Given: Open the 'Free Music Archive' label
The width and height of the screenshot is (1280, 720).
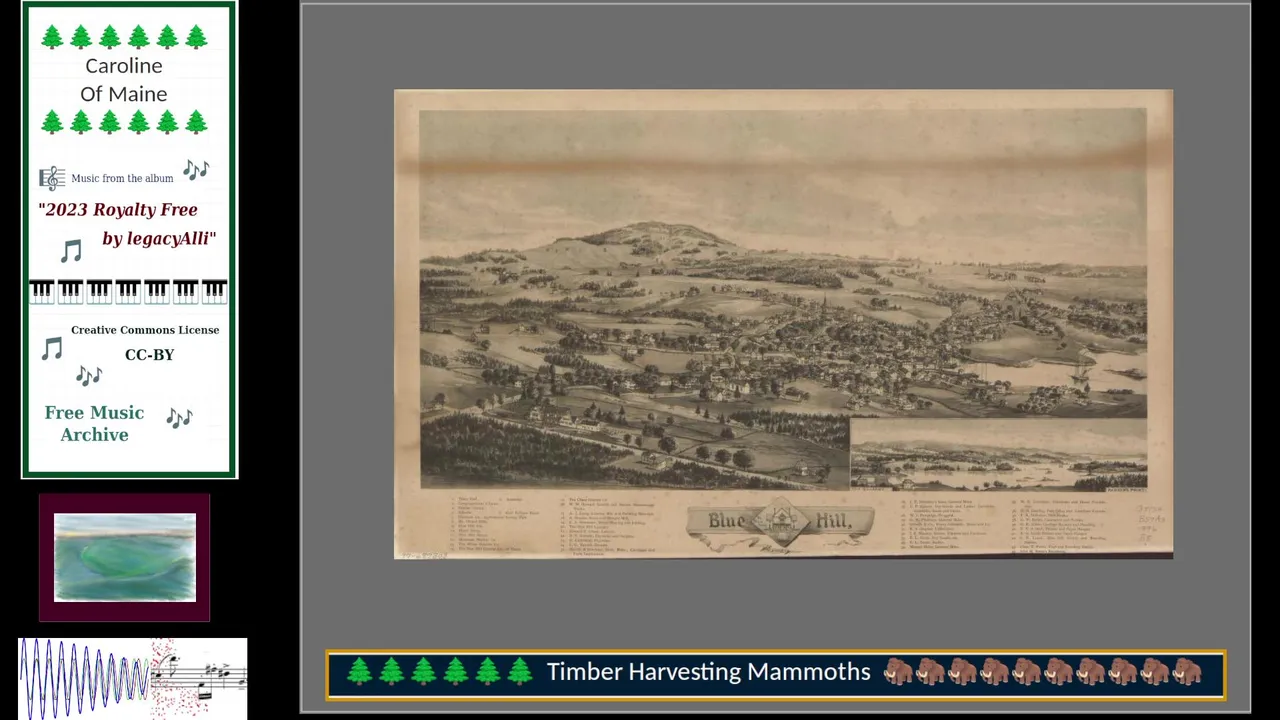Looking at the screenshot, I should coord(94,424).
